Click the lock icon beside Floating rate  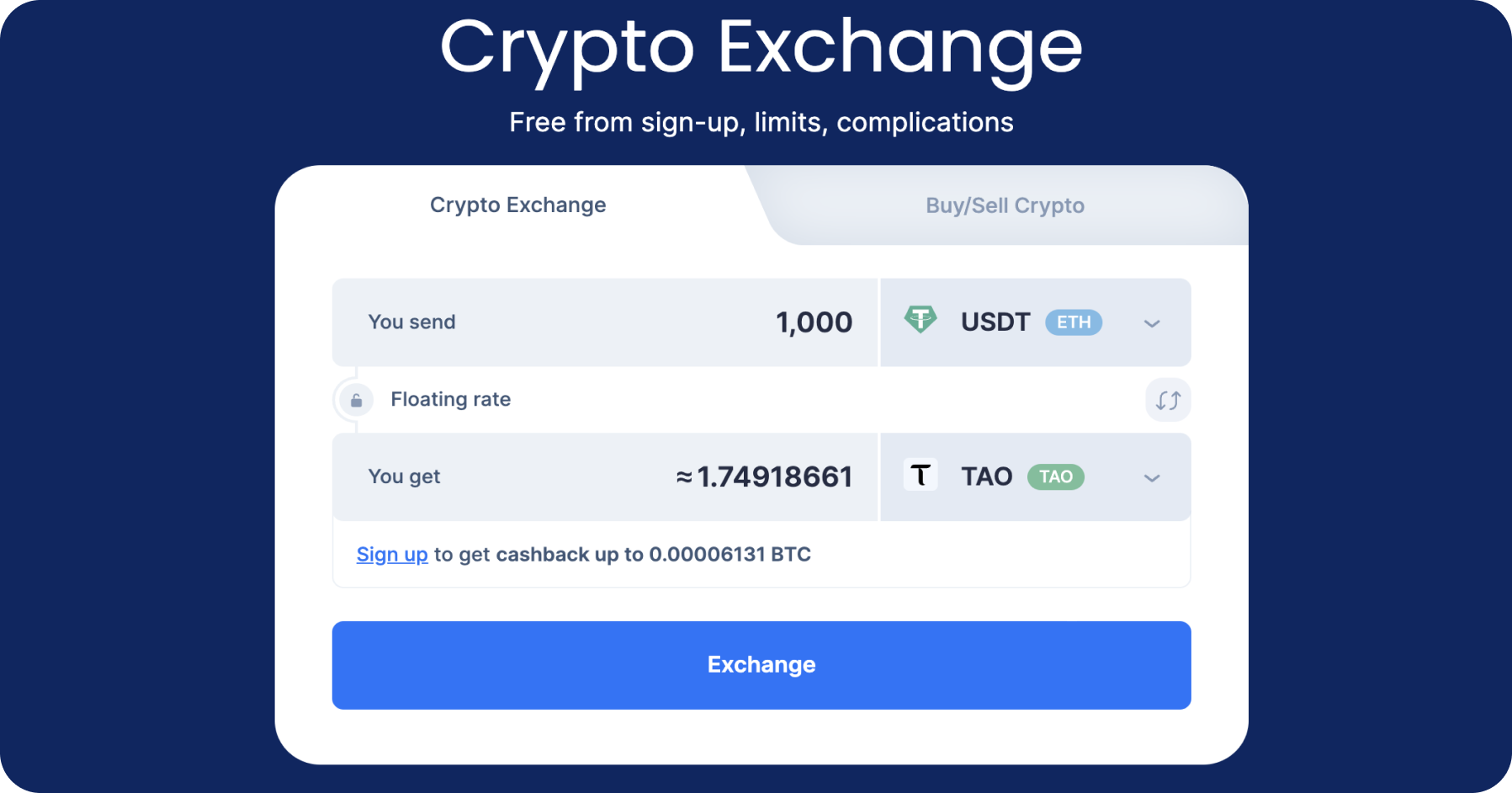(x=356, y=399)
